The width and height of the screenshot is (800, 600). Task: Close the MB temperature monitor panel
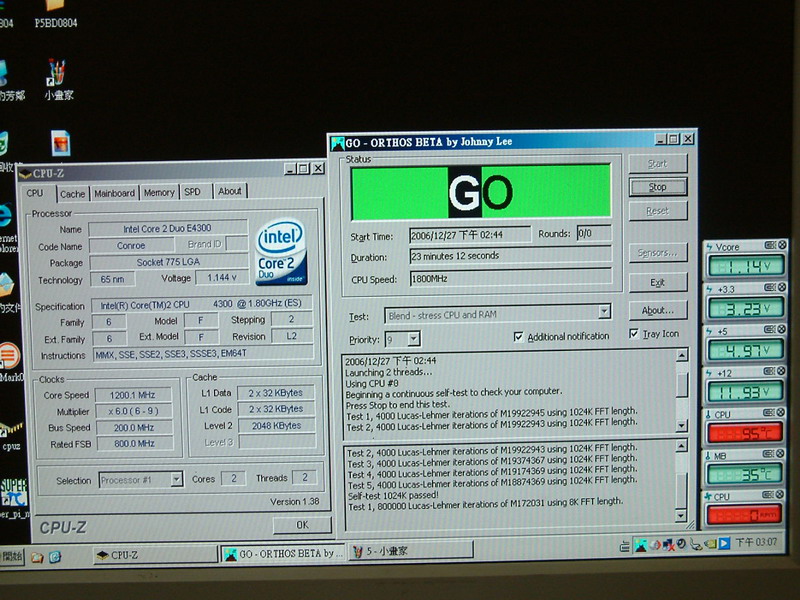780,454
